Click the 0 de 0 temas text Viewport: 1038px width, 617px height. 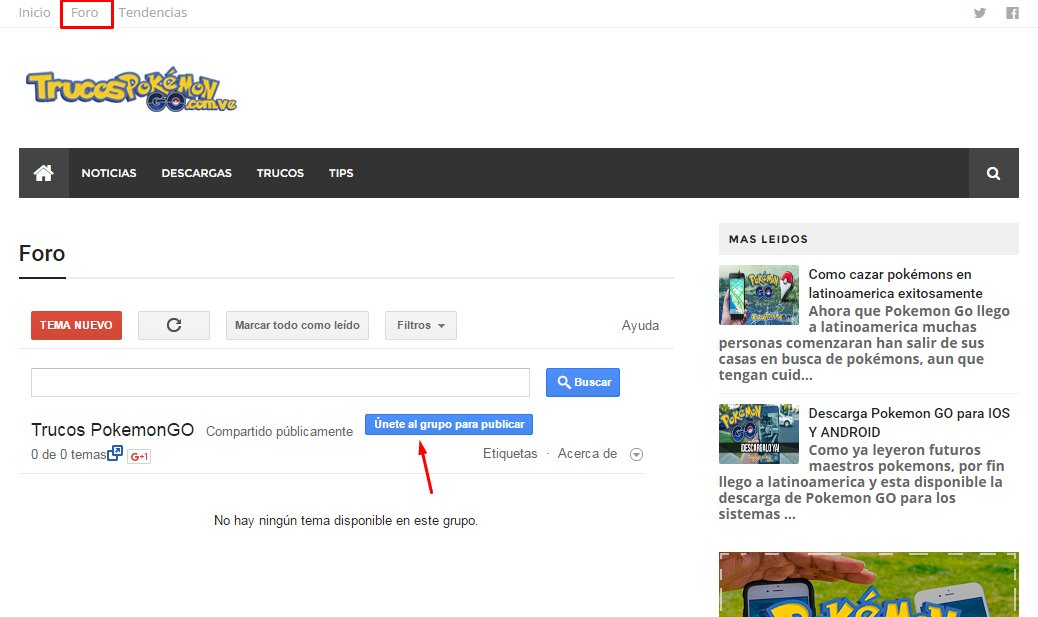pyautogui.click(x=69, y=455)
